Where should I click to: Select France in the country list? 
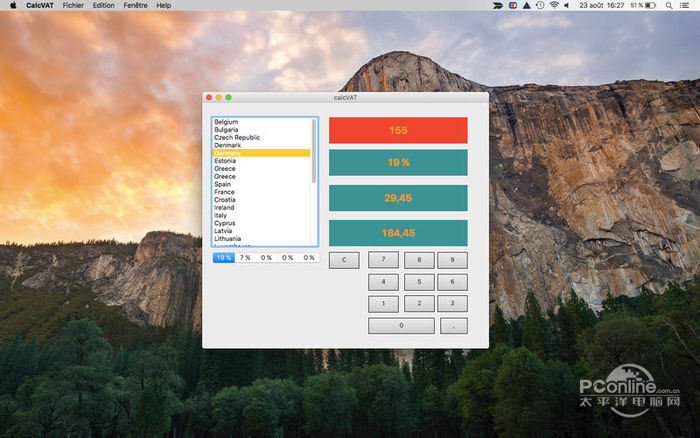[225, 192]
